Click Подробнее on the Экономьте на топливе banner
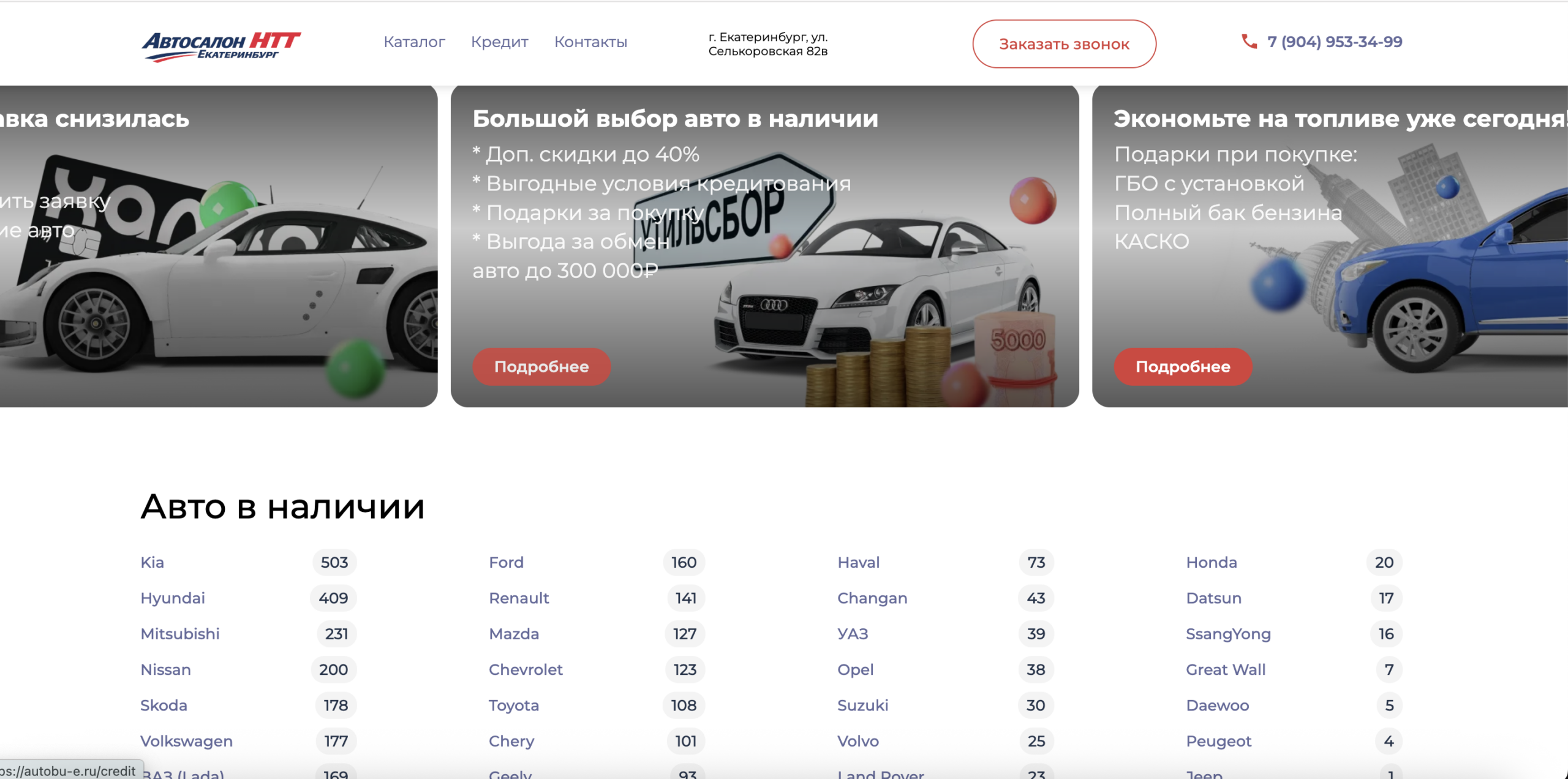 click(1183, 366)
